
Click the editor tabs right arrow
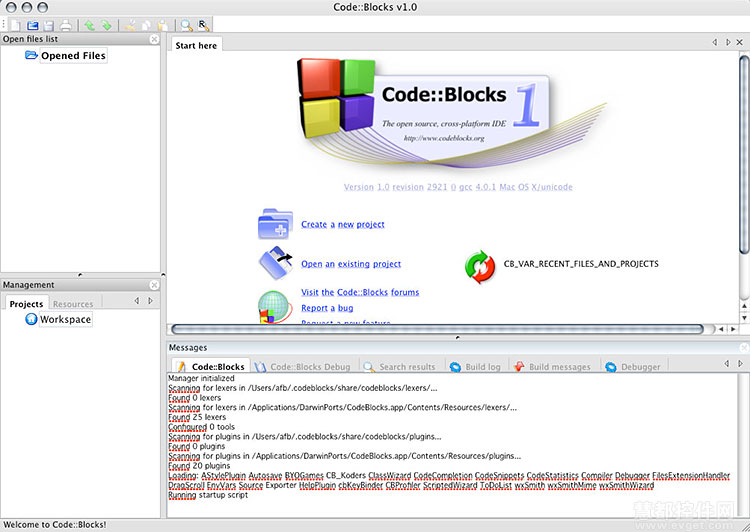728,42
